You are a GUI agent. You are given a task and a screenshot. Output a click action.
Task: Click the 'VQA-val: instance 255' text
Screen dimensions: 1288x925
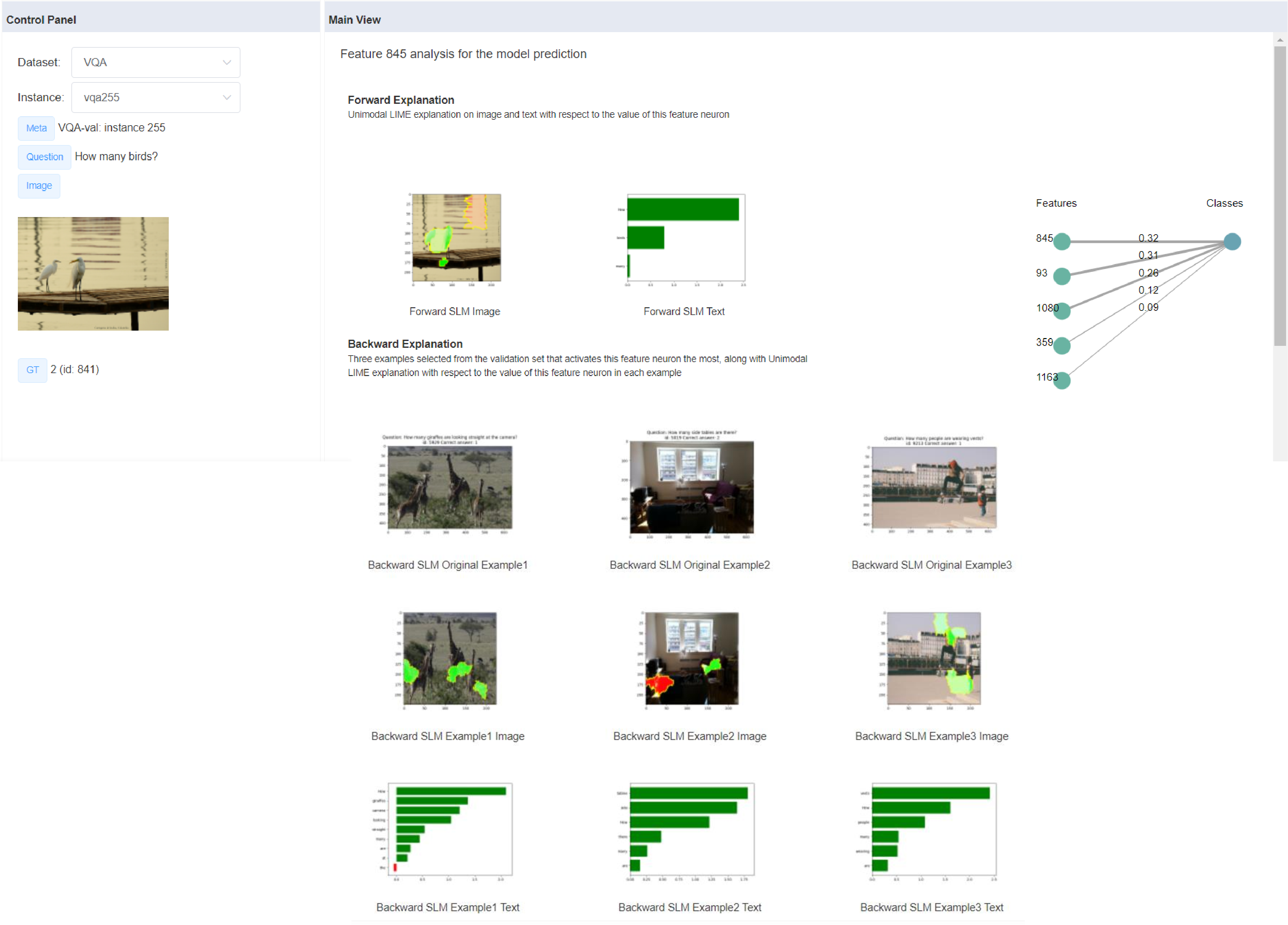coord(112,128)
